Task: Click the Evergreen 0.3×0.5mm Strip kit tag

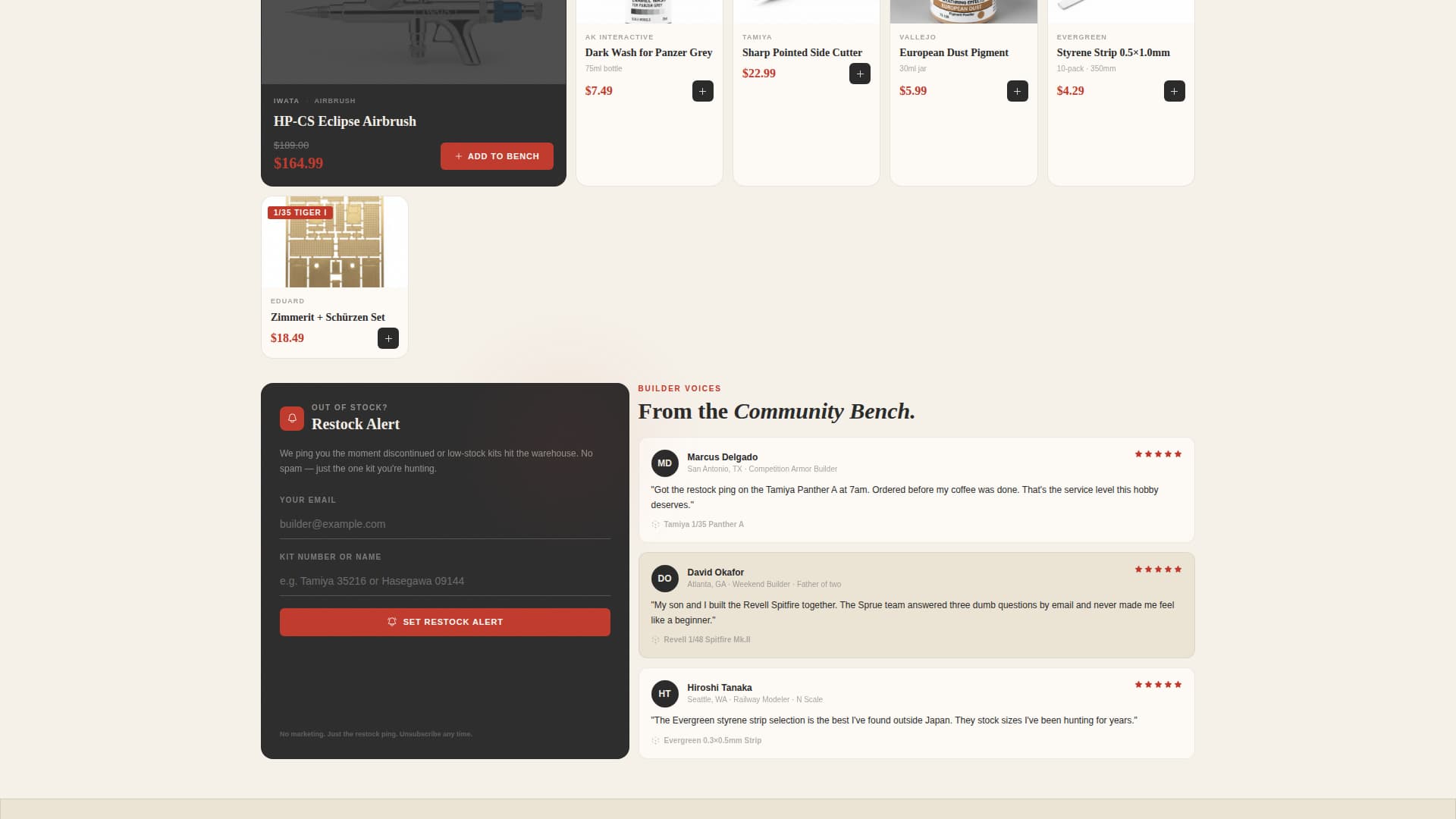Action: coord(712,741)
